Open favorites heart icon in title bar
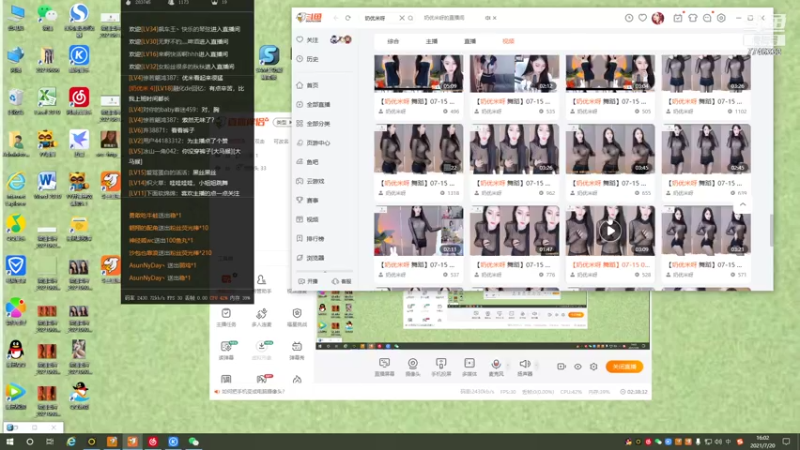Image resolution: width=800 pixels, height=450 pixels. (642, 18)
